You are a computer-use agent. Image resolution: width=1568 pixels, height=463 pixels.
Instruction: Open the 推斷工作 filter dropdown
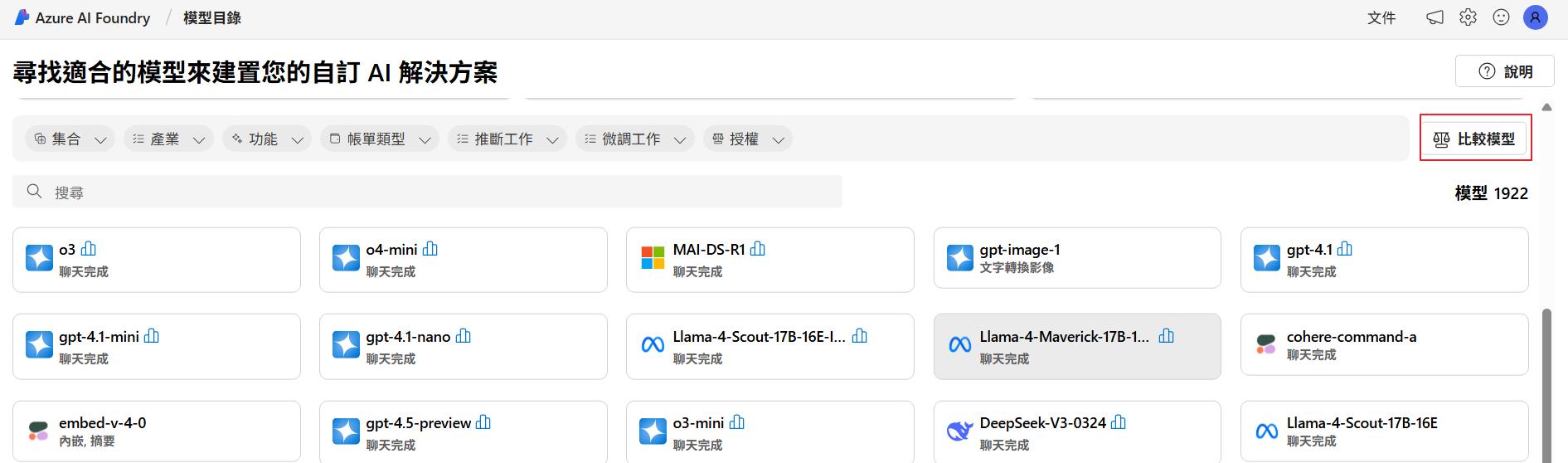(507, 139)
